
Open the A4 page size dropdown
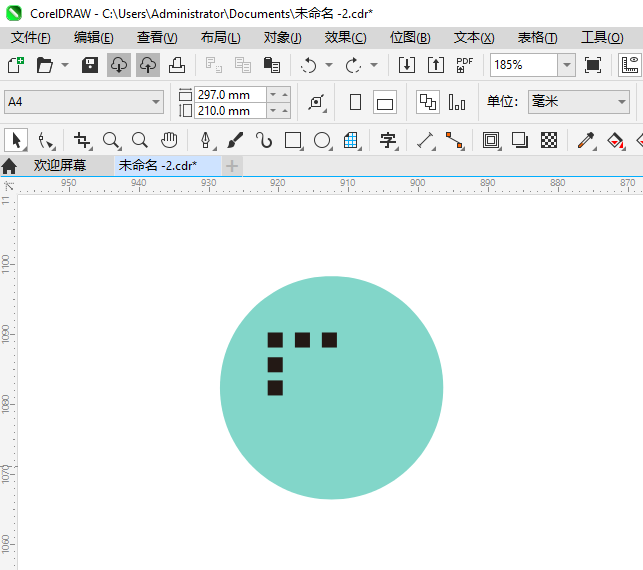click(x=84, y=102)
